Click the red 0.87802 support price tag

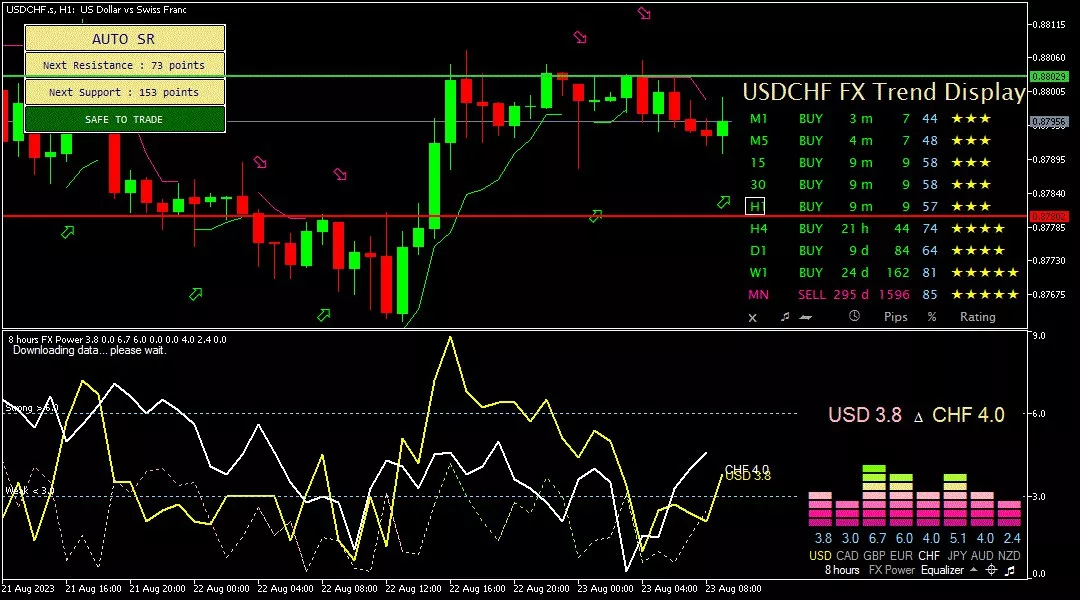pyautogui.click(x=1048, y=216)
